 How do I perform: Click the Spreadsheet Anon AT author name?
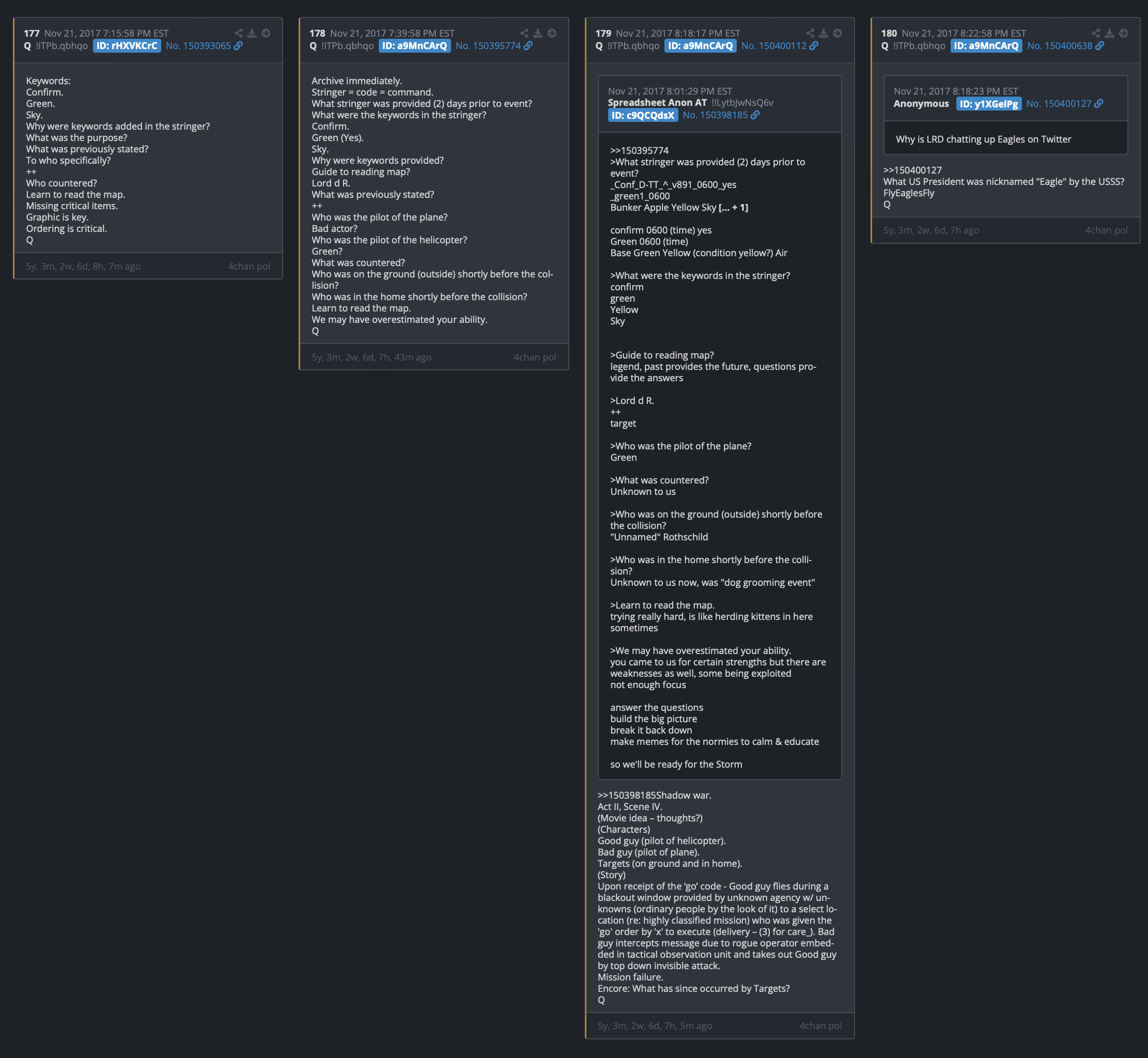pos(657,102)
